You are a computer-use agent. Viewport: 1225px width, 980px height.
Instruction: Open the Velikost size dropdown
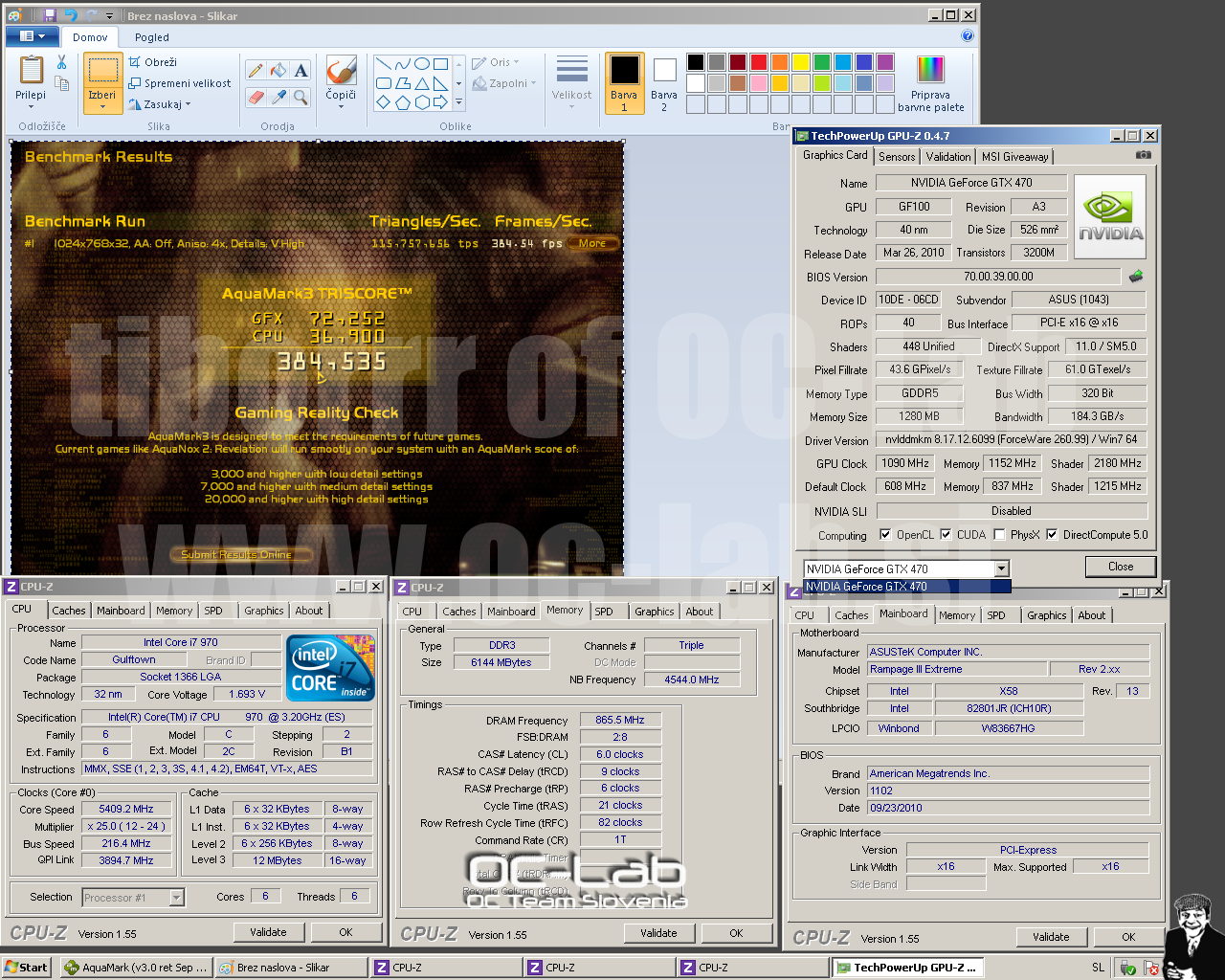[571, 81]
